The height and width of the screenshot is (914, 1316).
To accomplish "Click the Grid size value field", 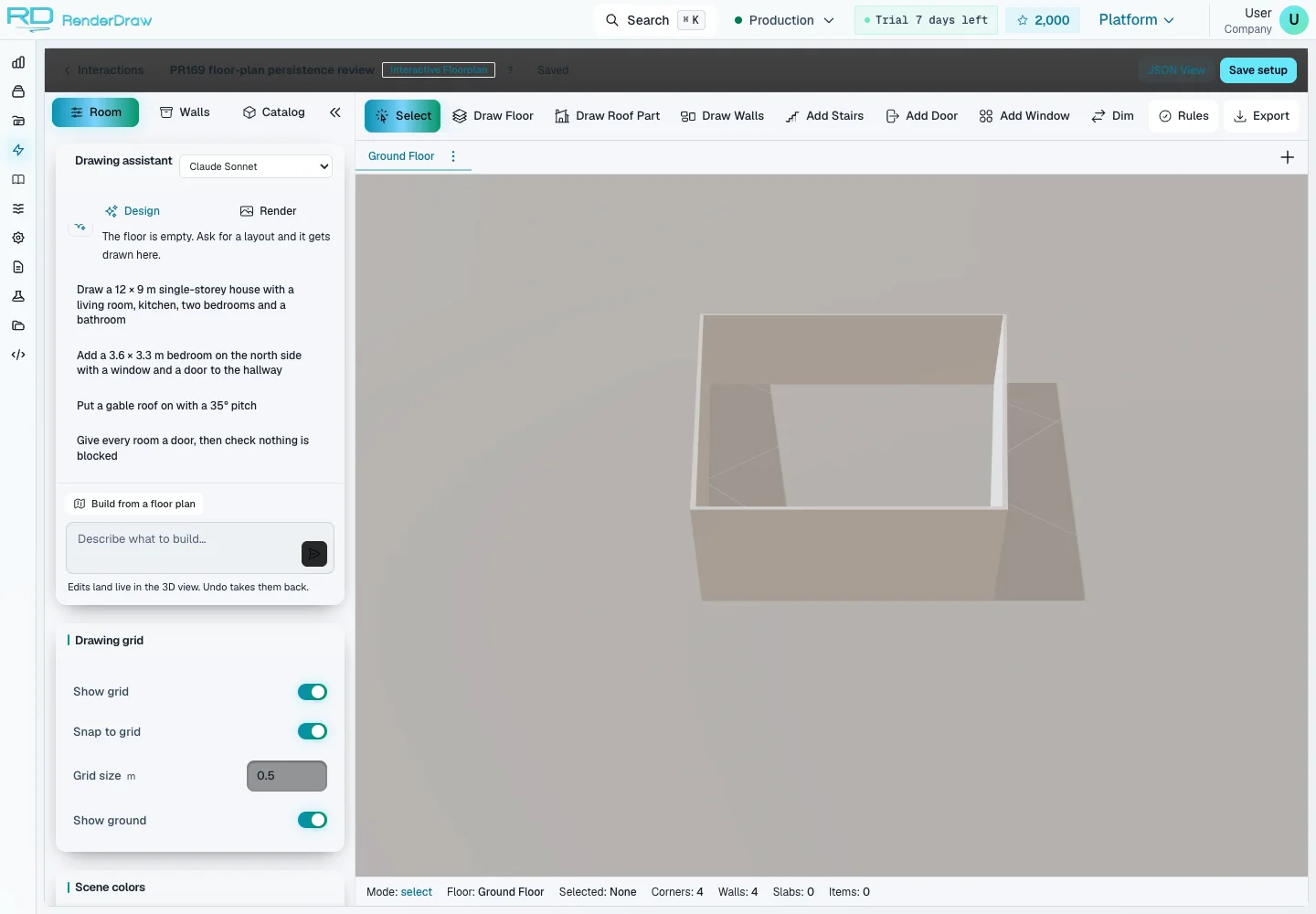I will click(x=287, y=776).
